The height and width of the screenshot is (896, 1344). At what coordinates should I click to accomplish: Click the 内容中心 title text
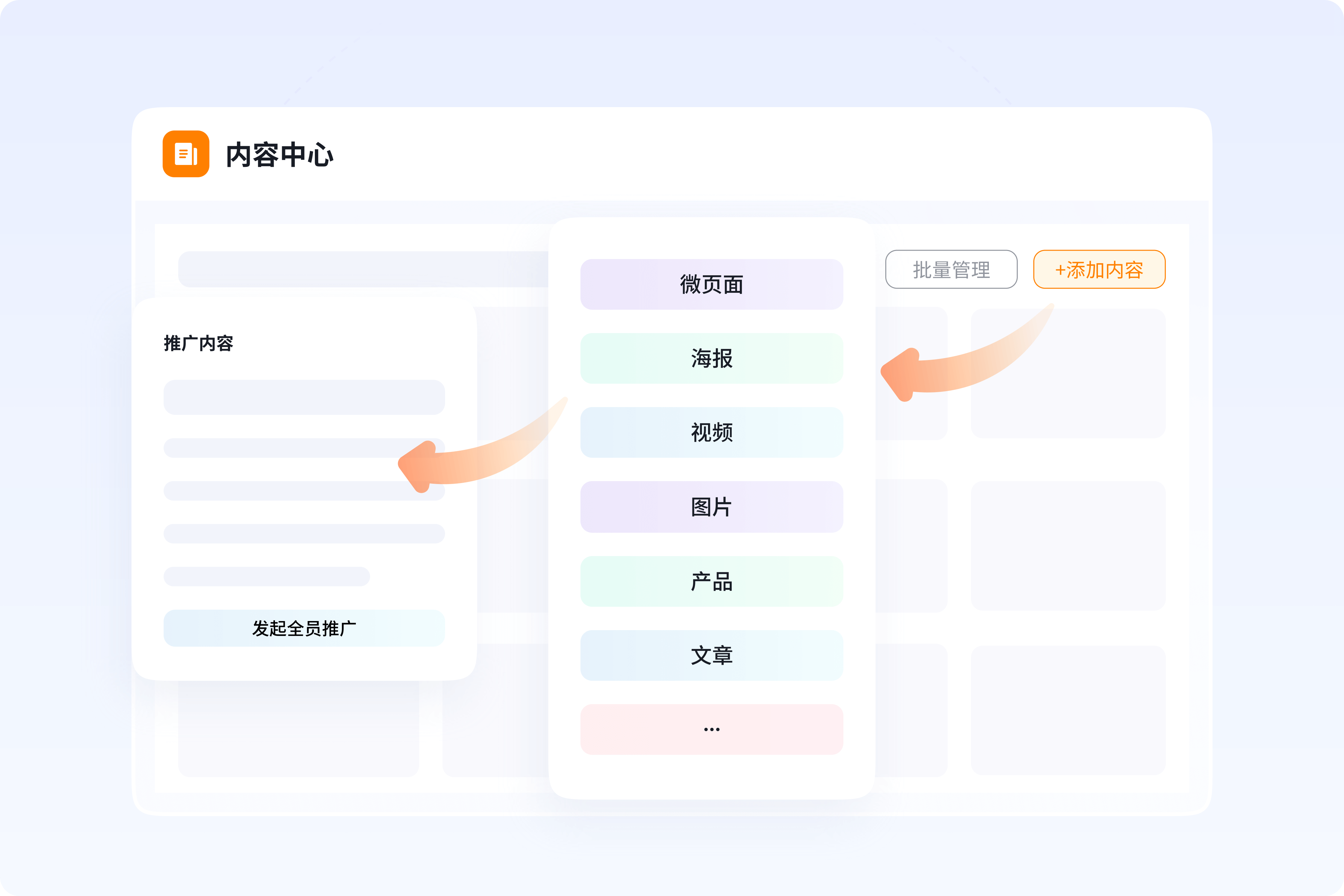click(280, 156)
